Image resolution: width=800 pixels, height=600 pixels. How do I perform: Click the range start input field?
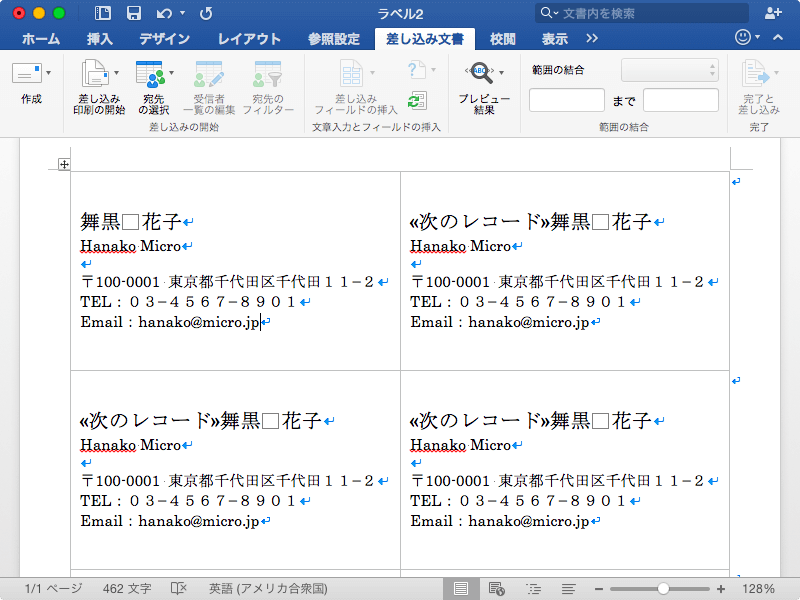pos(566,100)
